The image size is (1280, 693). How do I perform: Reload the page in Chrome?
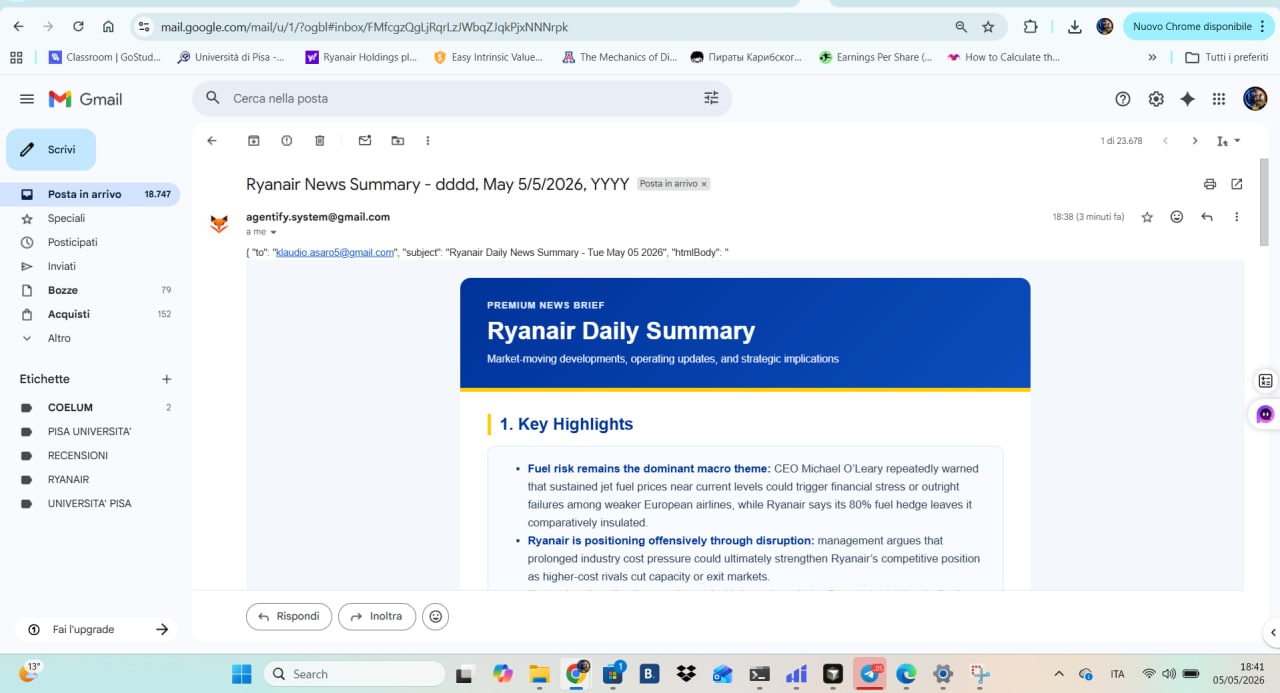coord(78,27)
